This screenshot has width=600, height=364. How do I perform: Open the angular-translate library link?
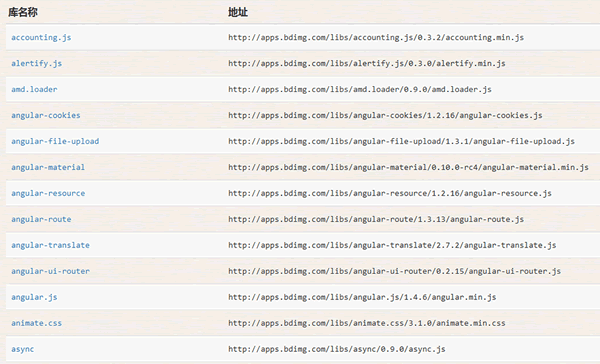[50, 245]
